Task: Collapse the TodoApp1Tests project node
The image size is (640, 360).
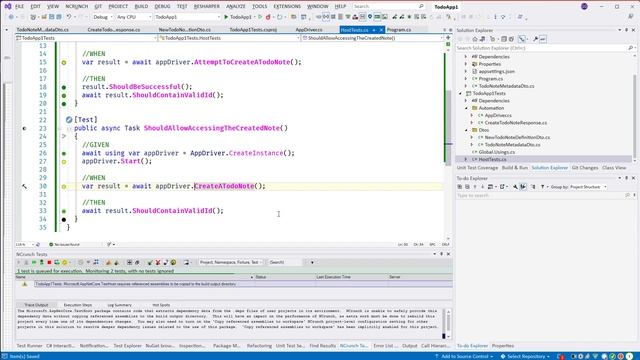Action: click(460, 93)
